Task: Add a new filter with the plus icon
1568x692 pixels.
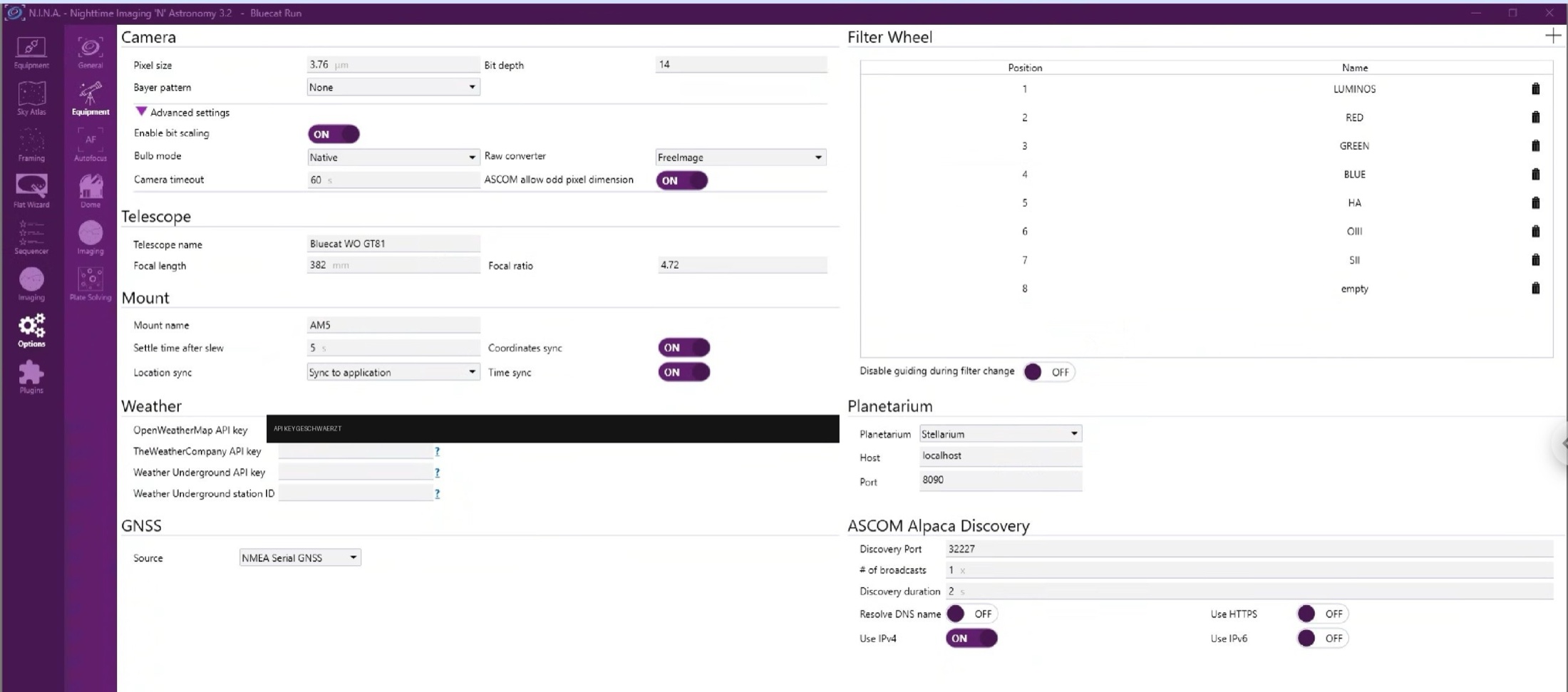Action: (x=1553, y=36)
